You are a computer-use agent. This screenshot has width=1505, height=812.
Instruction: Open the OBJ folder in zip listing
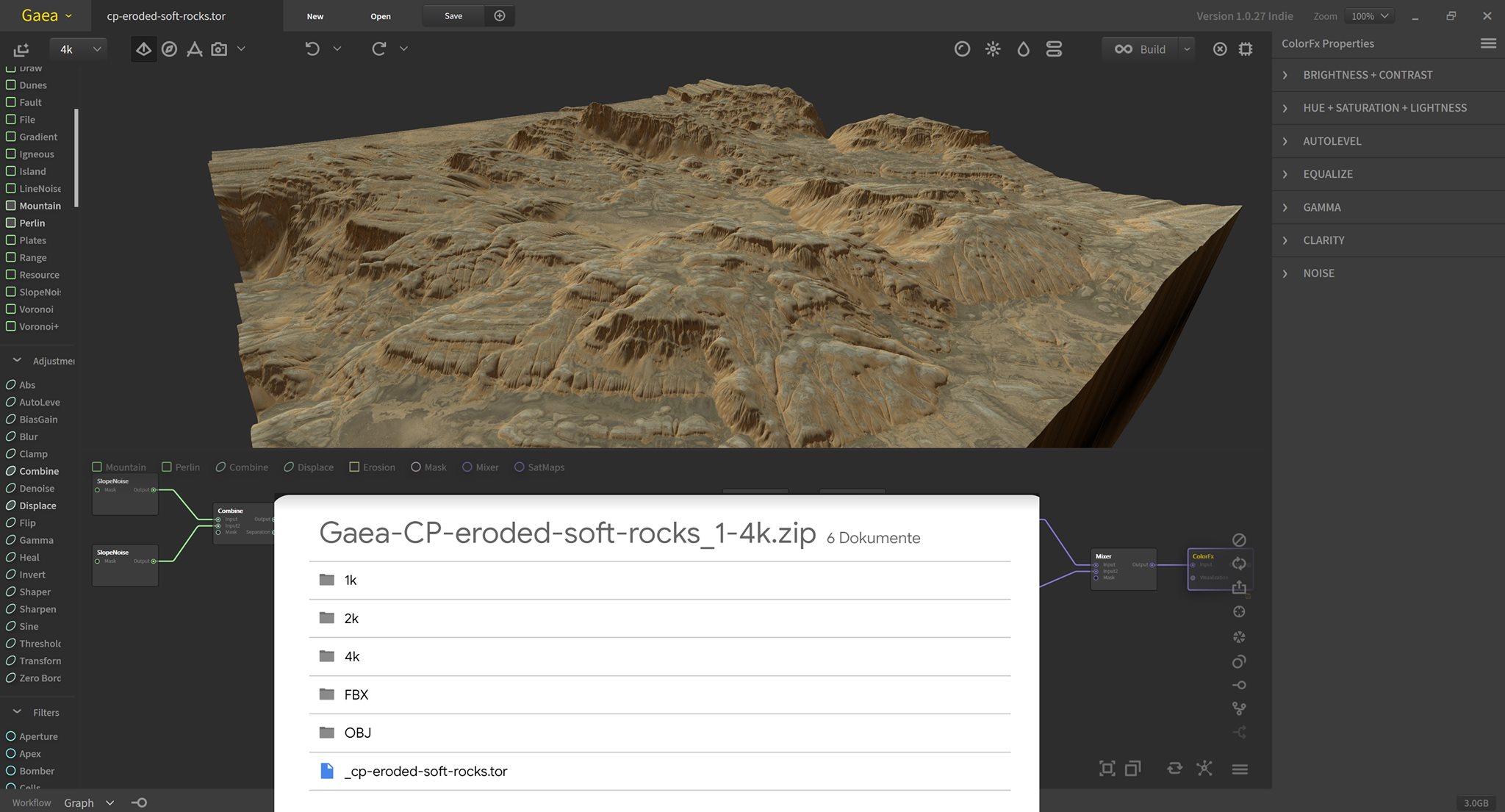click(660, 733)
